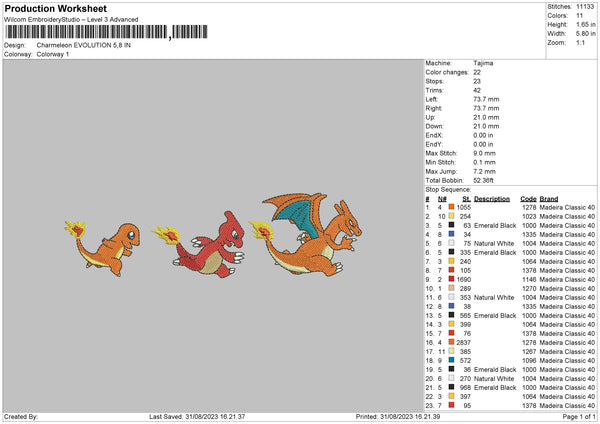The image size is (600, 424).
Task: Click the Production Worksheet title
Action: coord(54,8)
